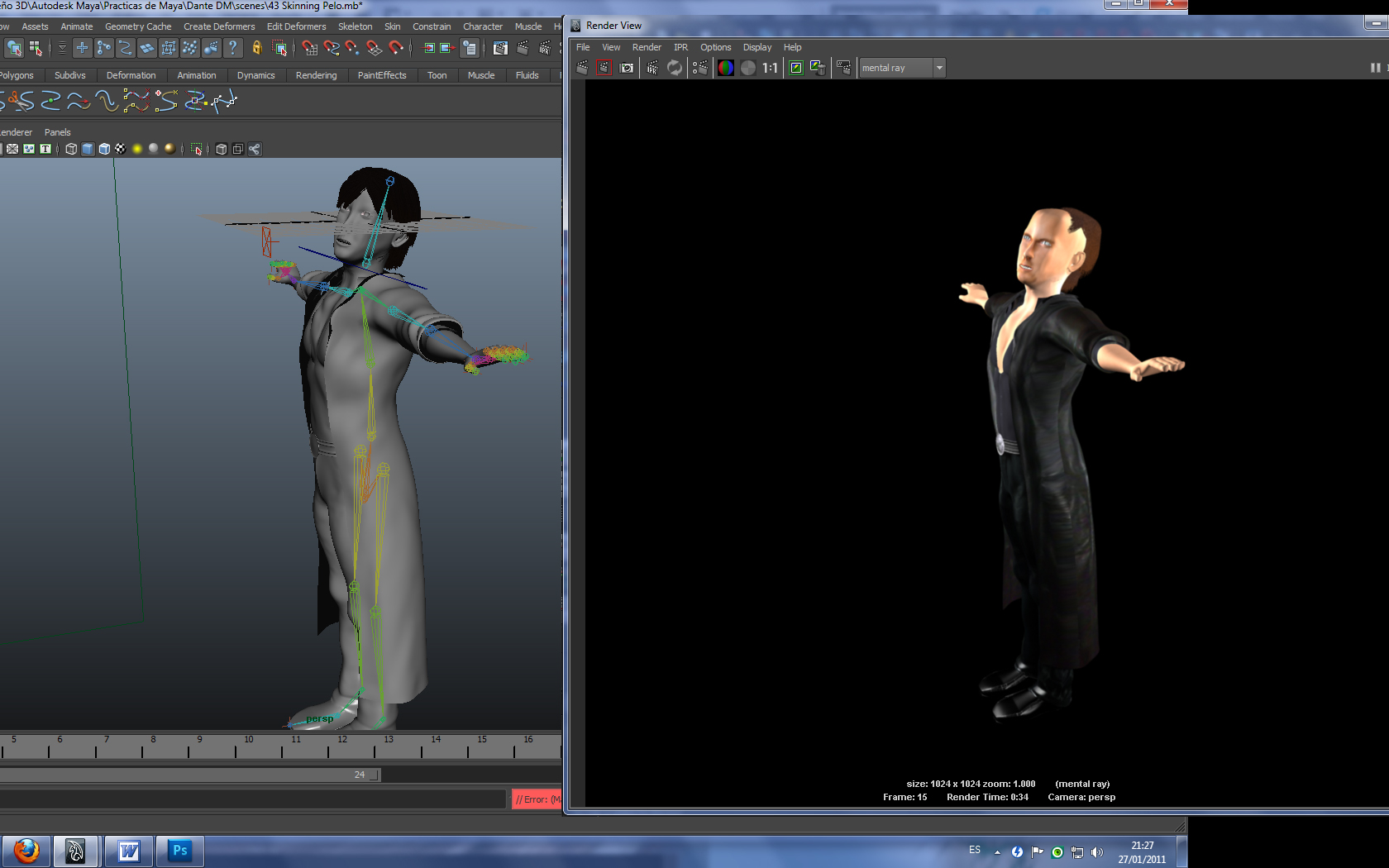The height and width of the screenshot is (868, 1389).
Task: Open the File menu in Render View
Action: (x=583, y=47)
